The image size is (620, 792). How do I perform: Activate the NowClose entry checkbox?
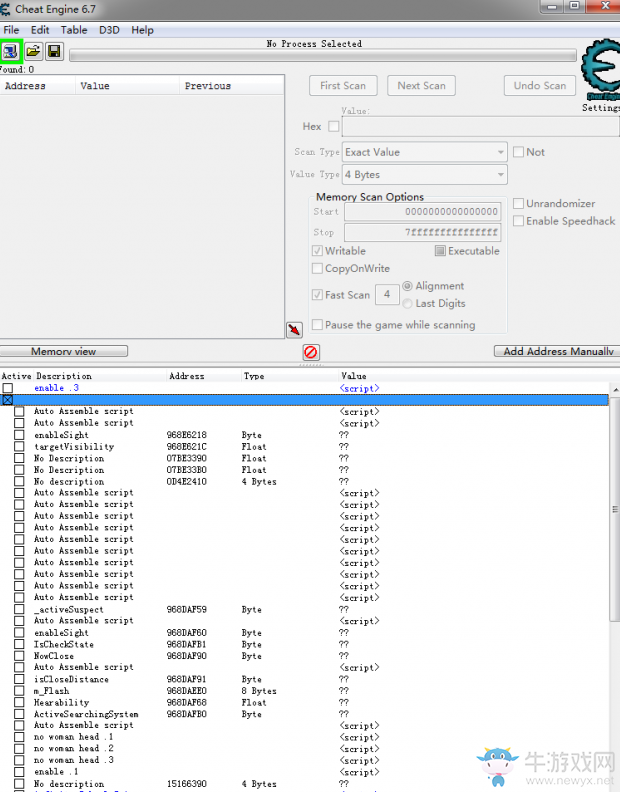pos(19,656)
